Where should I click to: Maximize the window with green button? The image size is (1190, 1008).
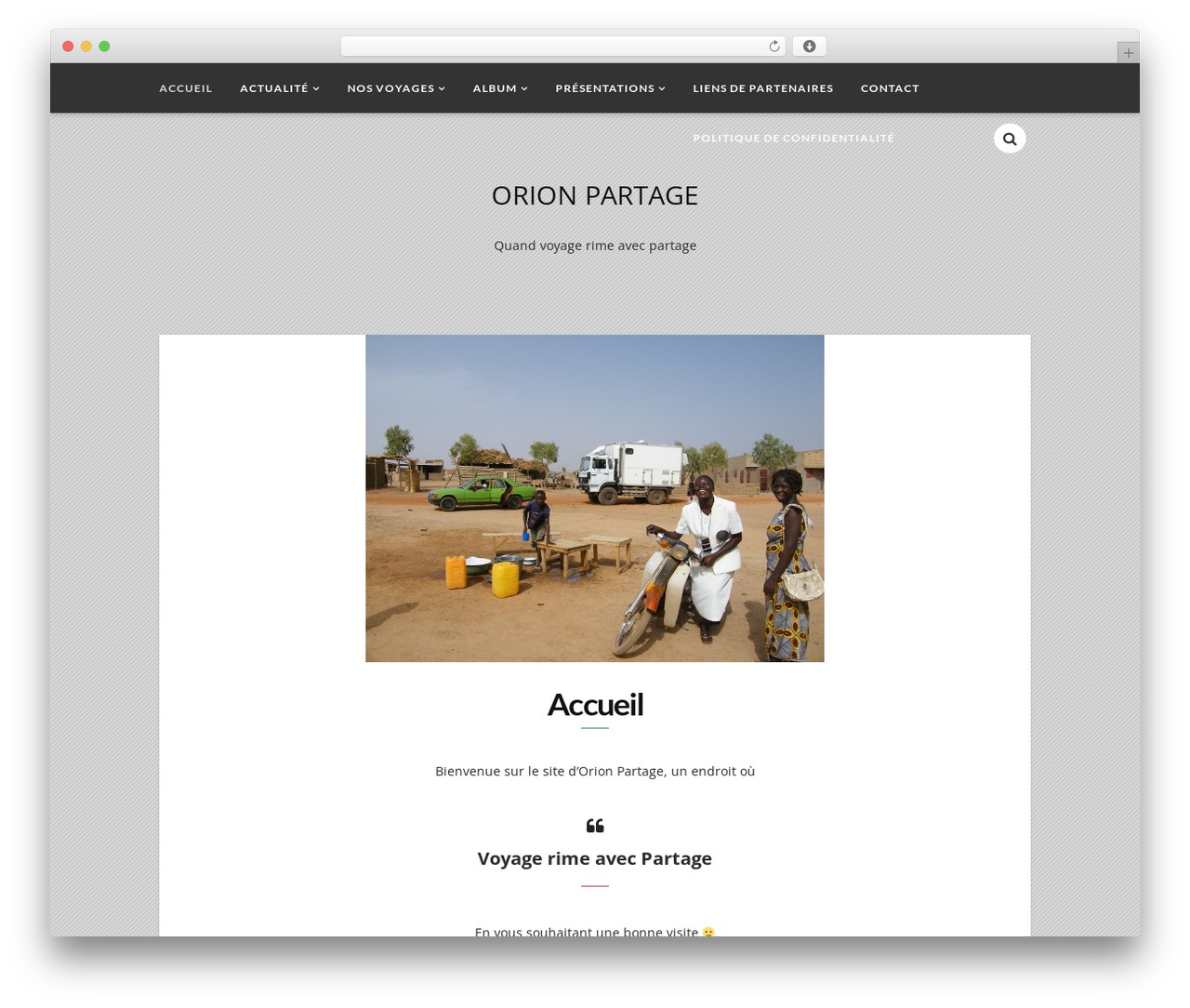104,46
